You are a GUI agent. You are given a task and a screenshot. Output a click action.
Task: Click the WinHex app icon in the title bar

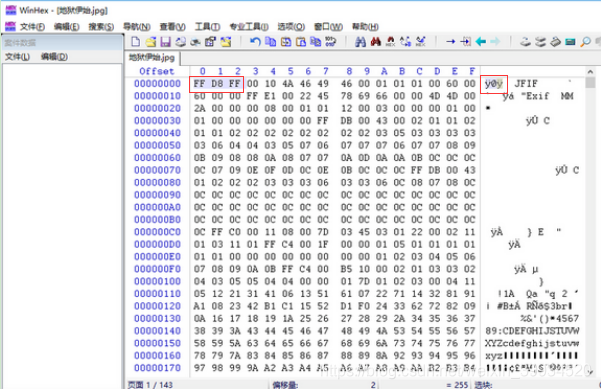pyautogui.click(x=11, y=10)
